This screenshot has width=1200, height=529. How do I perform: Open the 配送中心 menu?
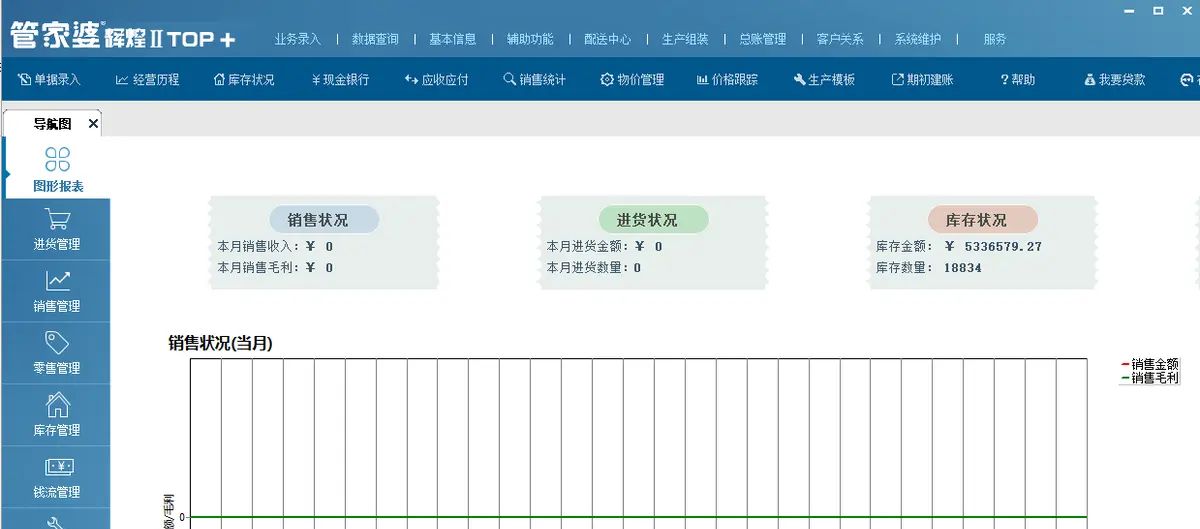pyautogui.click(x=607, y=39)
